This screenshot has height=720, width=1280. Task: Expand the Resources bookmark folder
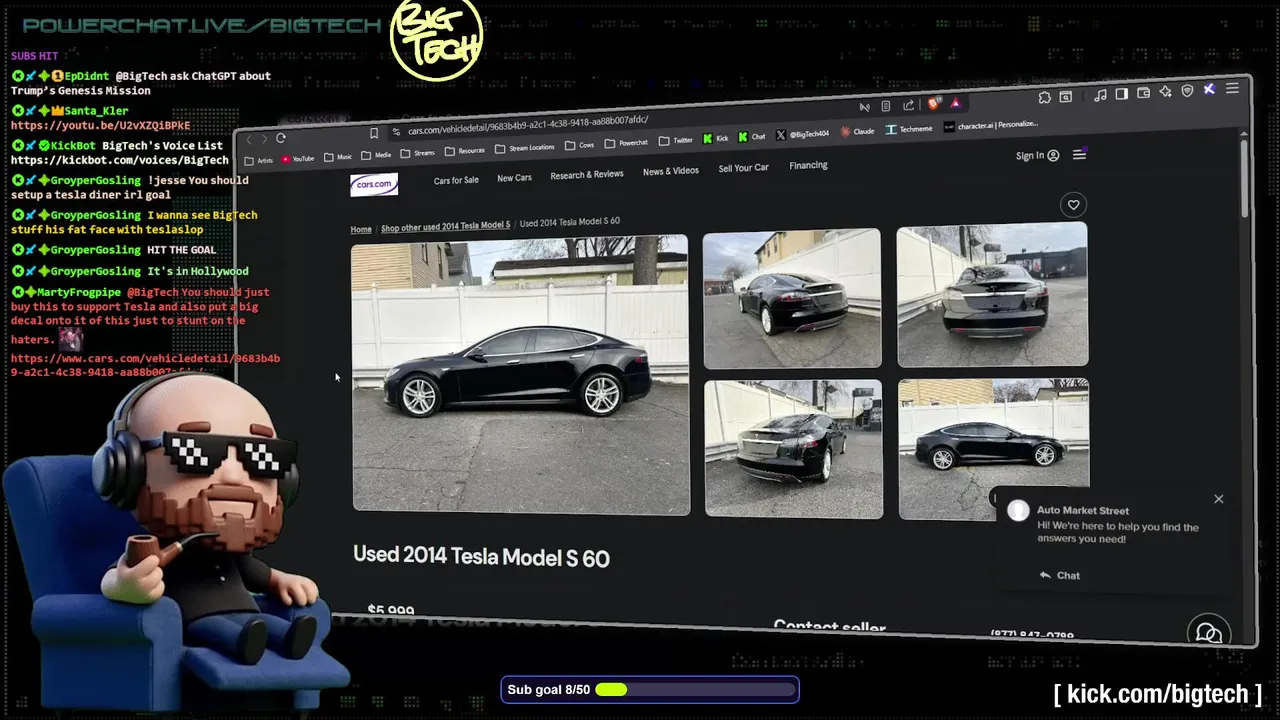465,151
